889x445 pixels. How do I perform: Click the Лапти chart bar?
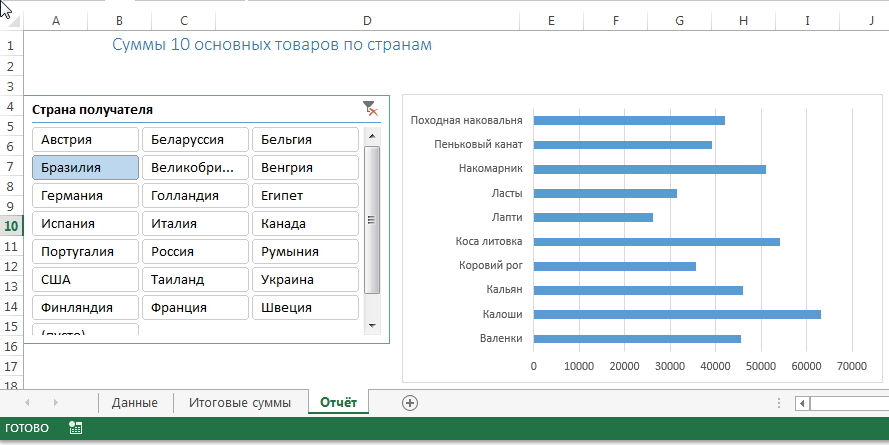593,218
